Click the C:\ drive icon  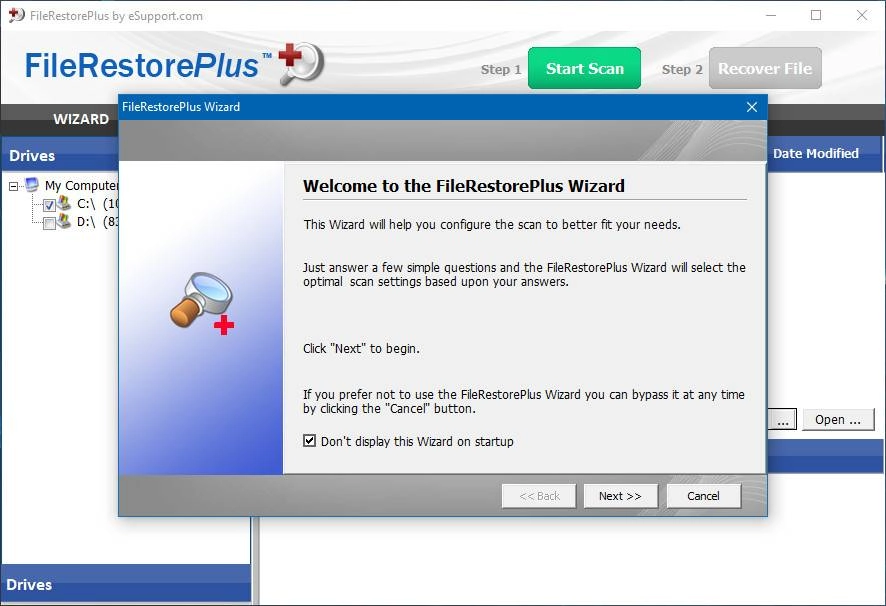point(64,202)
